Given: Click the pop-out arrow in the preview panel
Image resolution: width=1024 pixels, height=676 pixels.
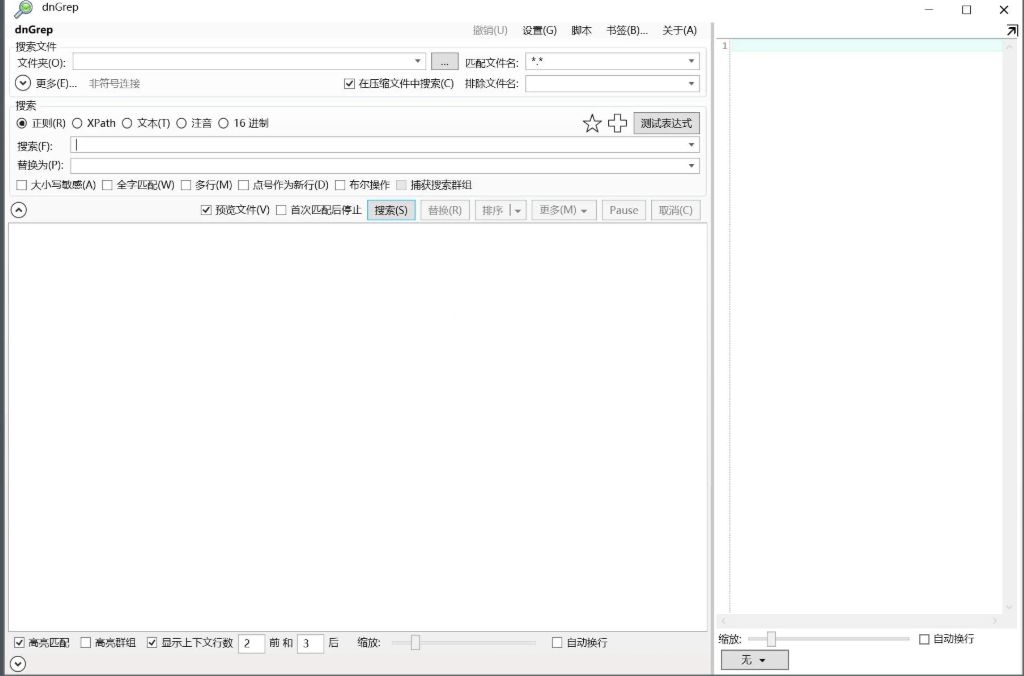Looking at the screenshot, I should tap(1011, 29).
